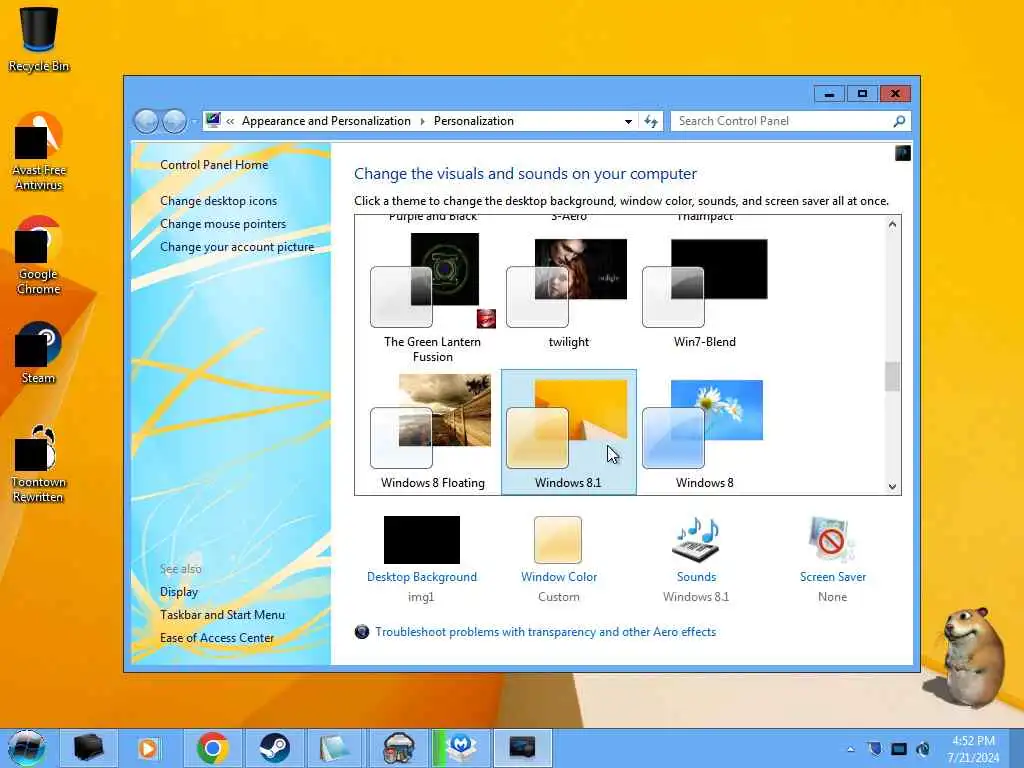
Task: Open the black box taskbar icon
Action: (88, 748)
